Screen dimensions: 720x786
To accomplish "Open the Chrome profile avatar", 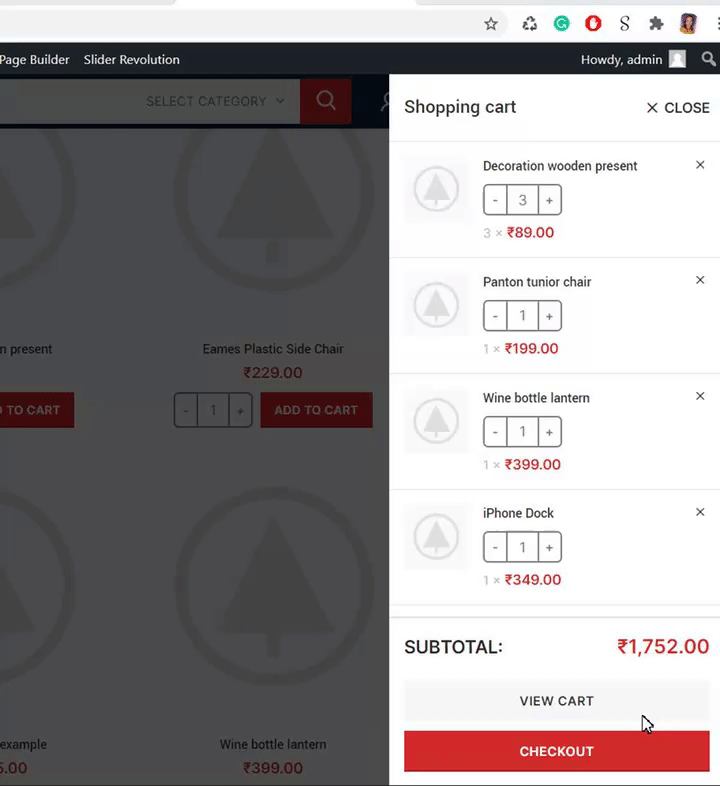I will tap(688, 24).
